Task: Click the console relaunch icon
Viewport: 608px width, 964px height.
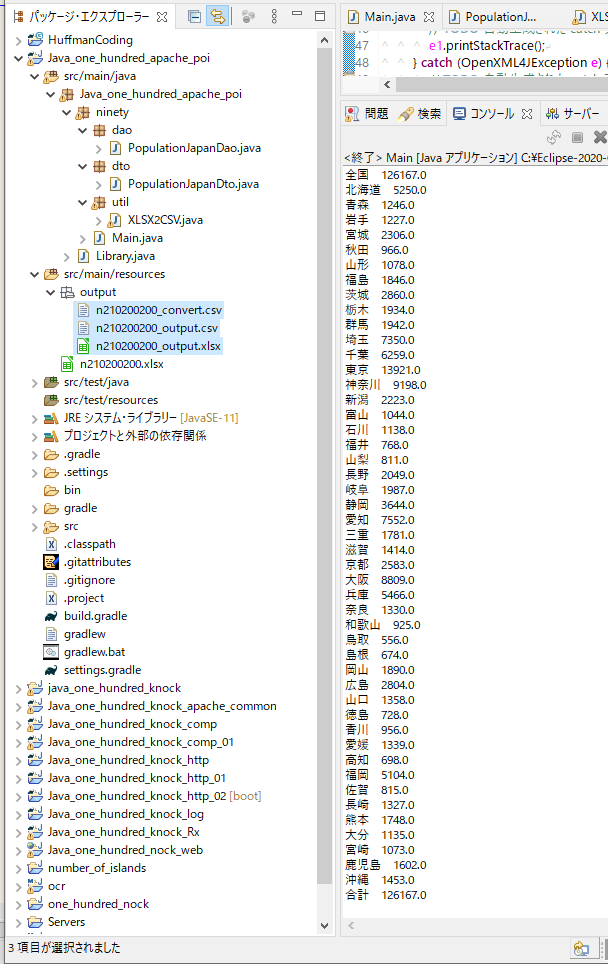Action: coord(554,137)
